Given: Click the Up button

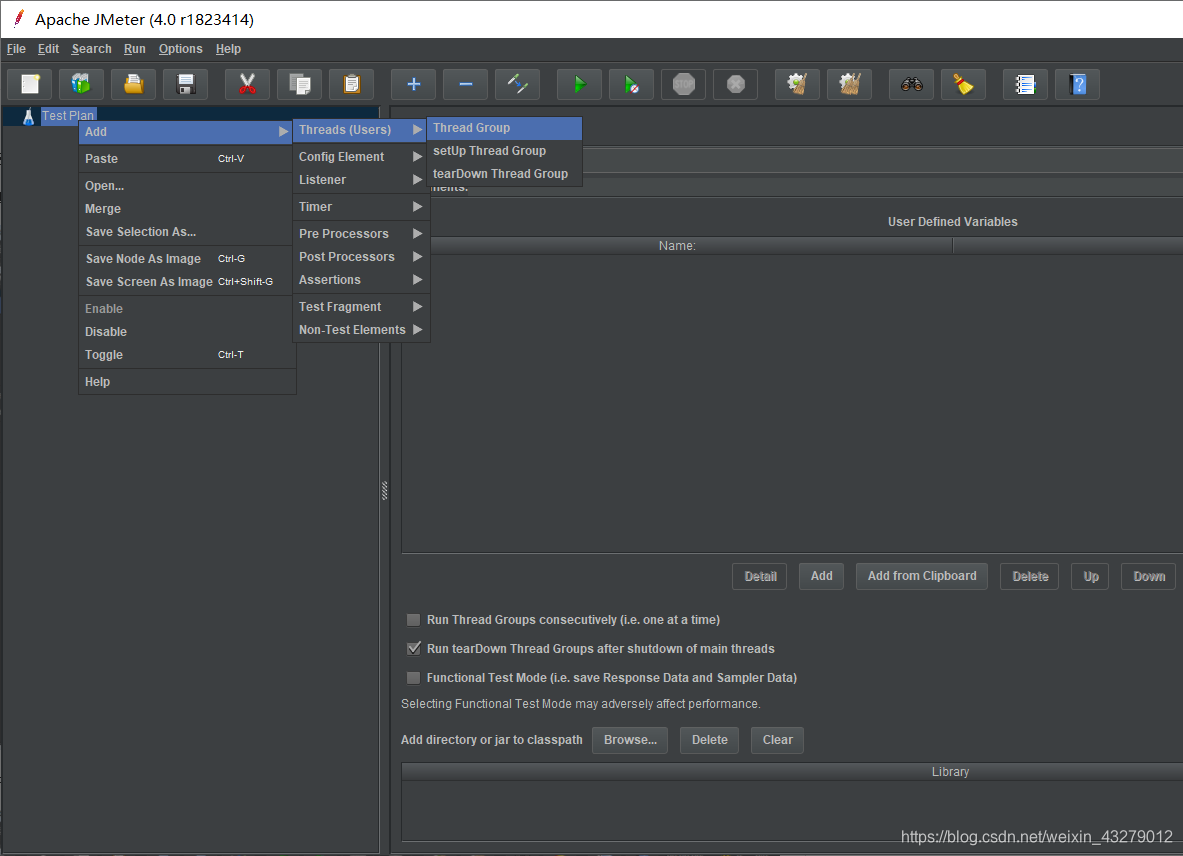Looking at the screenshot, I should [x=1090, y=576].
